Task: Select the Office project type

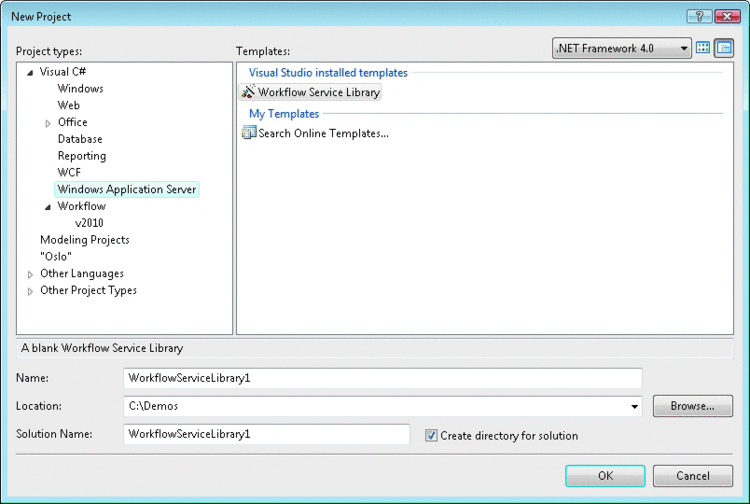Action: (x=73, y=122)
